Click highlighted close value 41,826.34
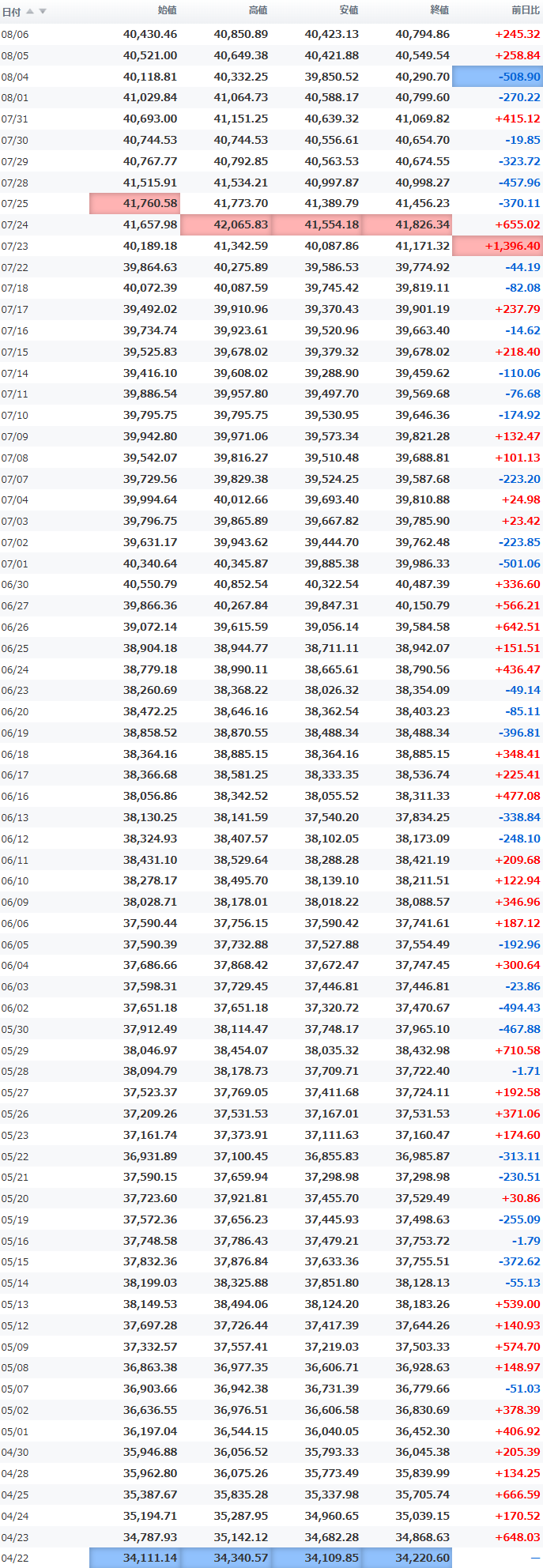543x1568 pixels. point(407,224)
